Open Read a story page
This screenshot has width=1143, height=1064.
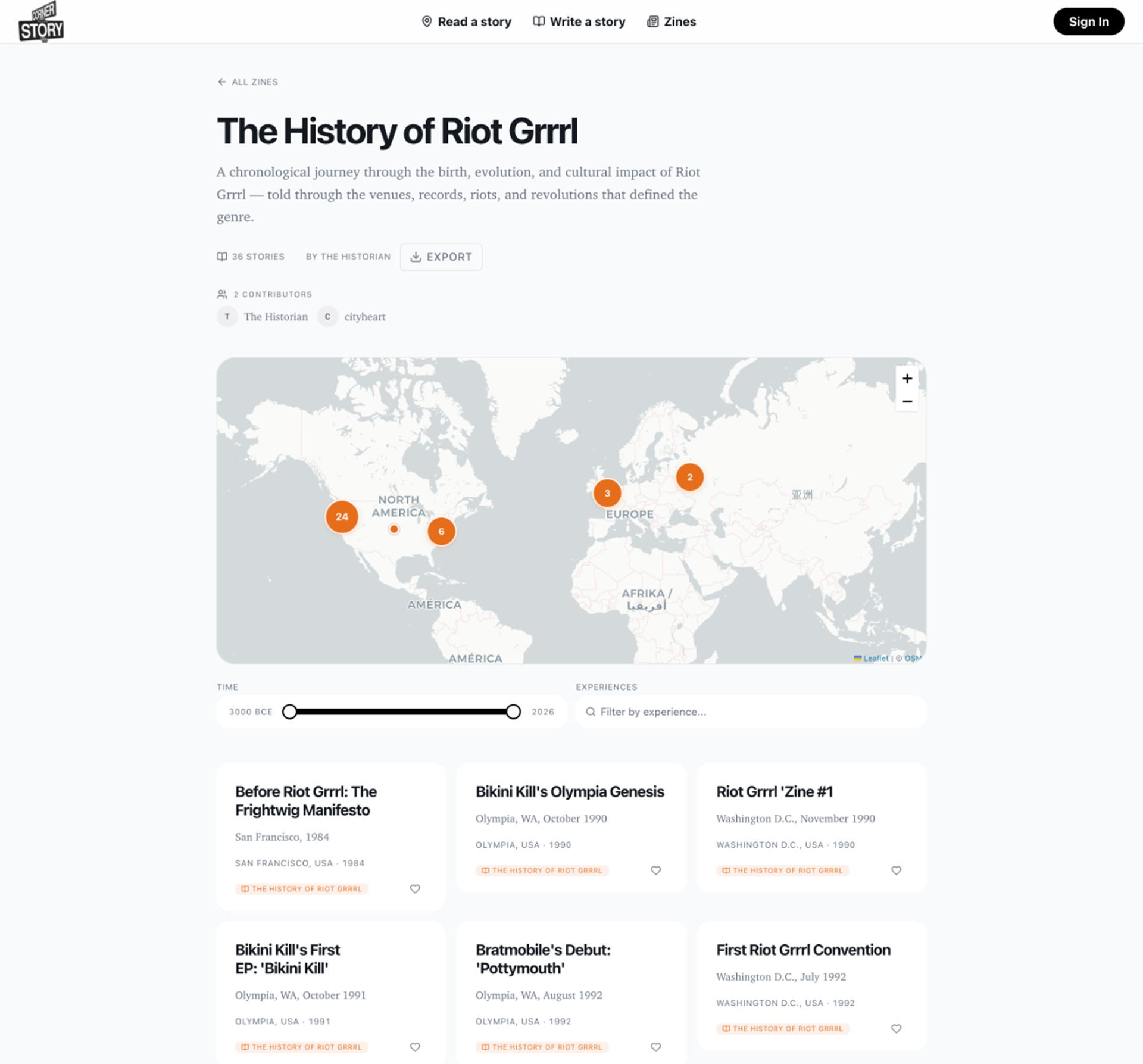pyautogui.click(x=466, y=21)
